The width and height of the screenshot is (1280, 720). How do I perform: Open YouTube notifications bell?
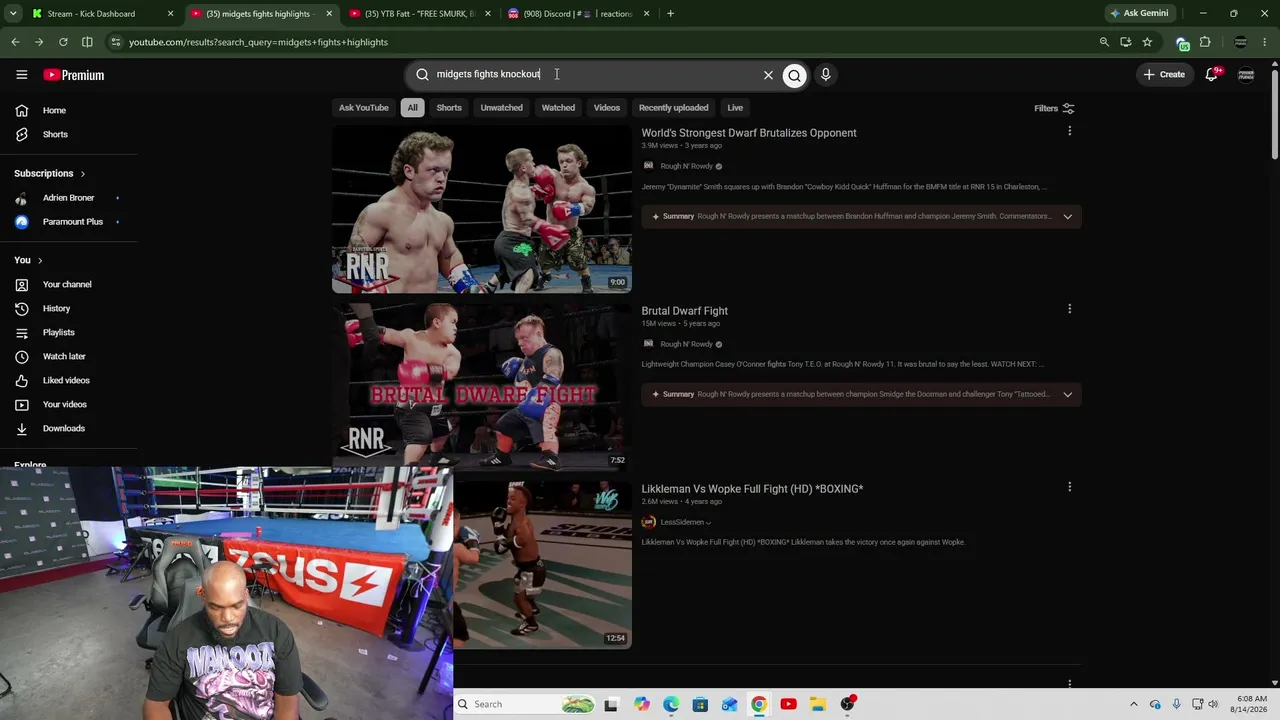1212,75
